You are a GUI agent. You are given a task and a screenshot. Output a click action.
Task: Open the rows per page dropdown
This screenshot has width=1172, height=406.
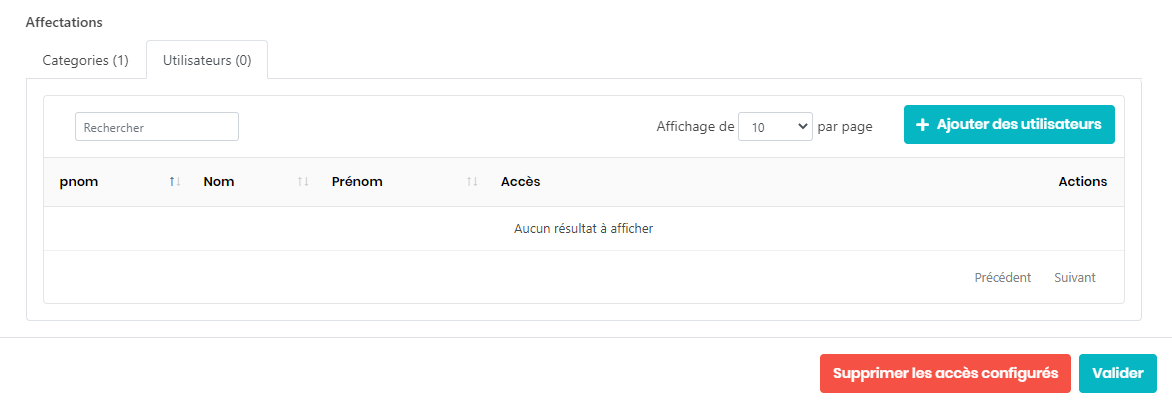775,127
